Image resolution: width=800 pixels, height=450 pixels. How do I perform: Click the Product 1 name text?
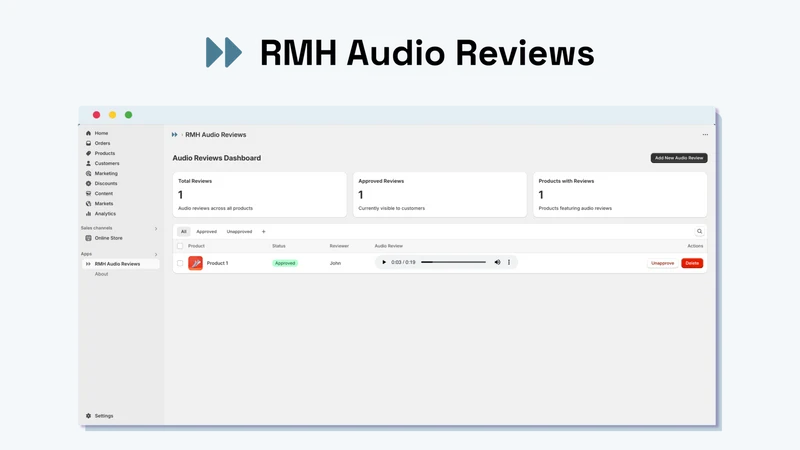click(x=217, y=263)
